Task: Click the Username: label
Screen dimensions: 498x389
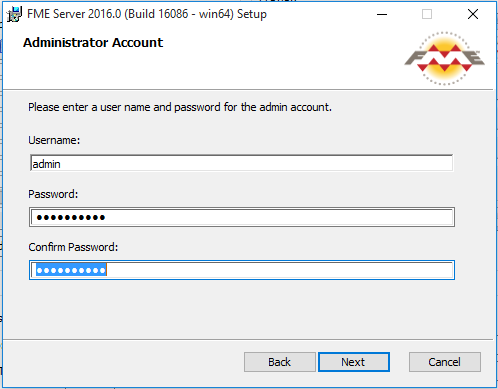Action: (x=54, y=140)
